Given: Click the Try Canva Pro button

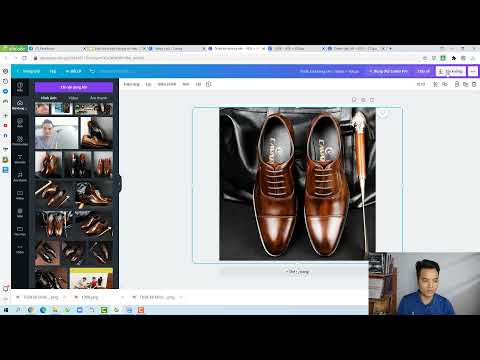Looking at the screenshot, I should pyautogui.click(x=388, y=71).
